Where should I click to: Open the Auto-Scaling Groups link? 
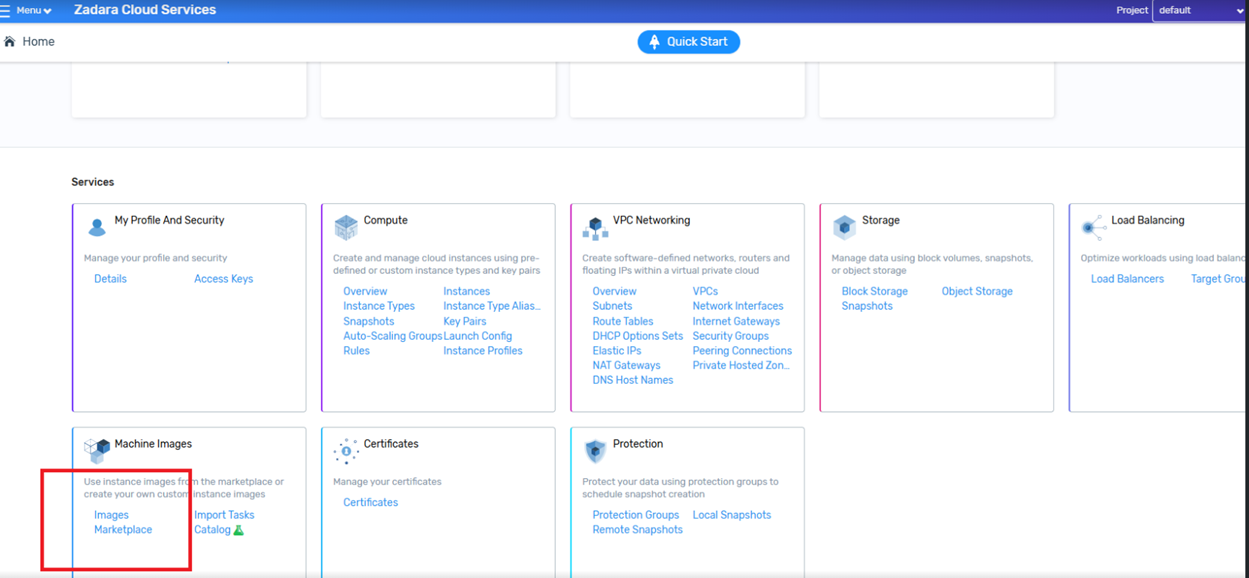pyautogui.click(x=393, y=336)
